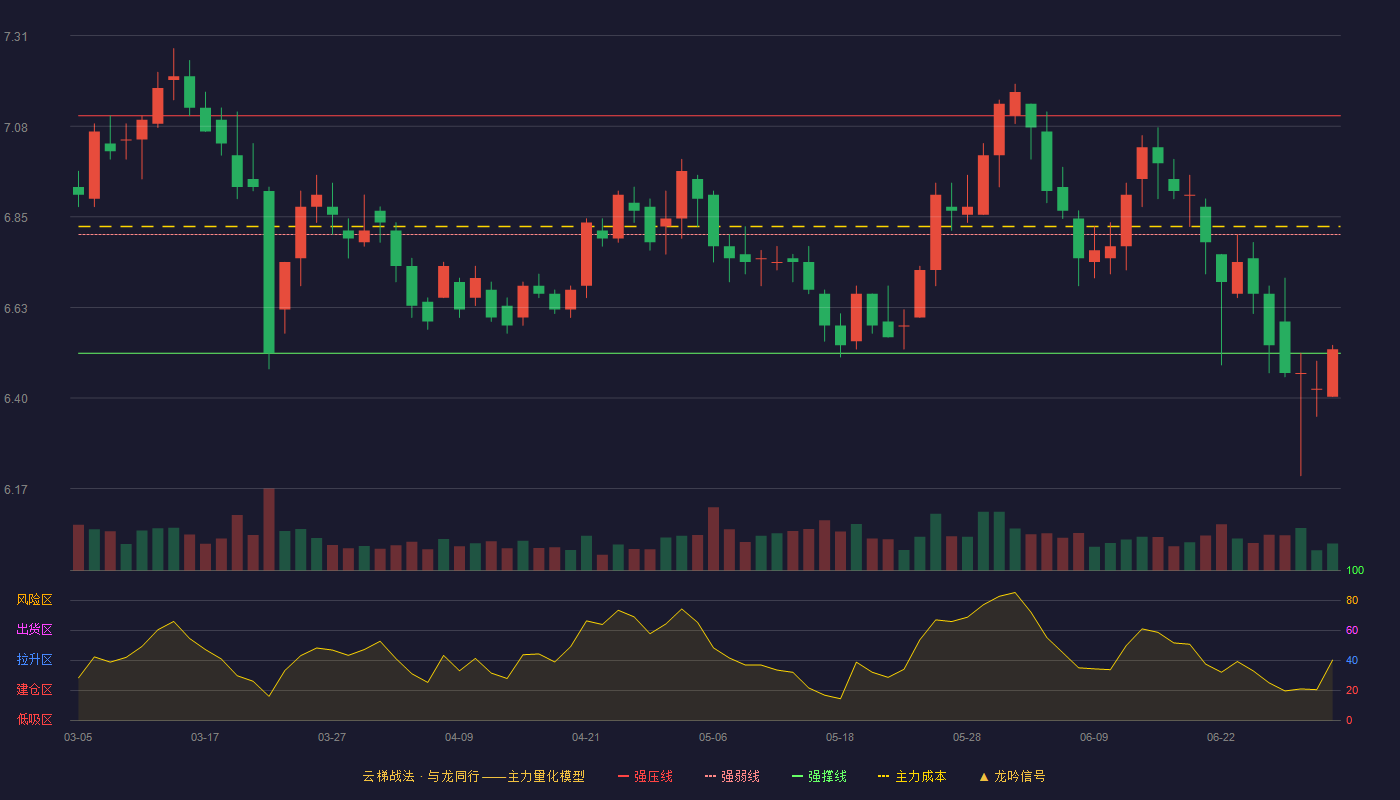The image size is (1400, 800).
Task: Select the 05-06 date label
Action: [x=713, y=737]
